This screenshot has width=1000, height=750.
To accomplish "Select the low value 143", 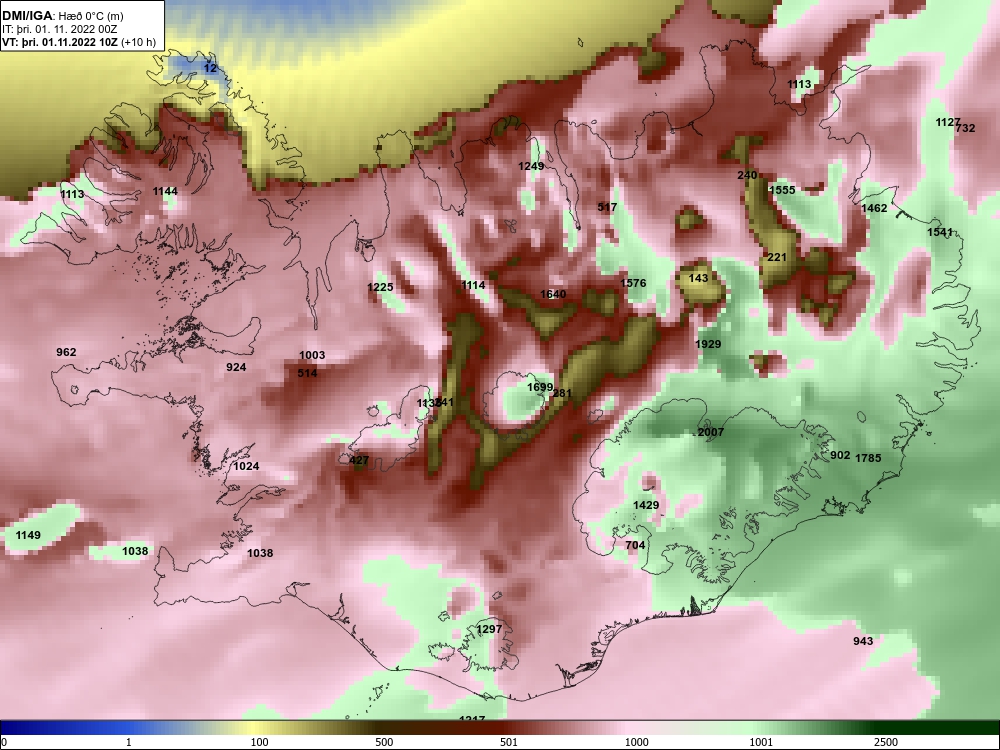I will tap(698, 279).
